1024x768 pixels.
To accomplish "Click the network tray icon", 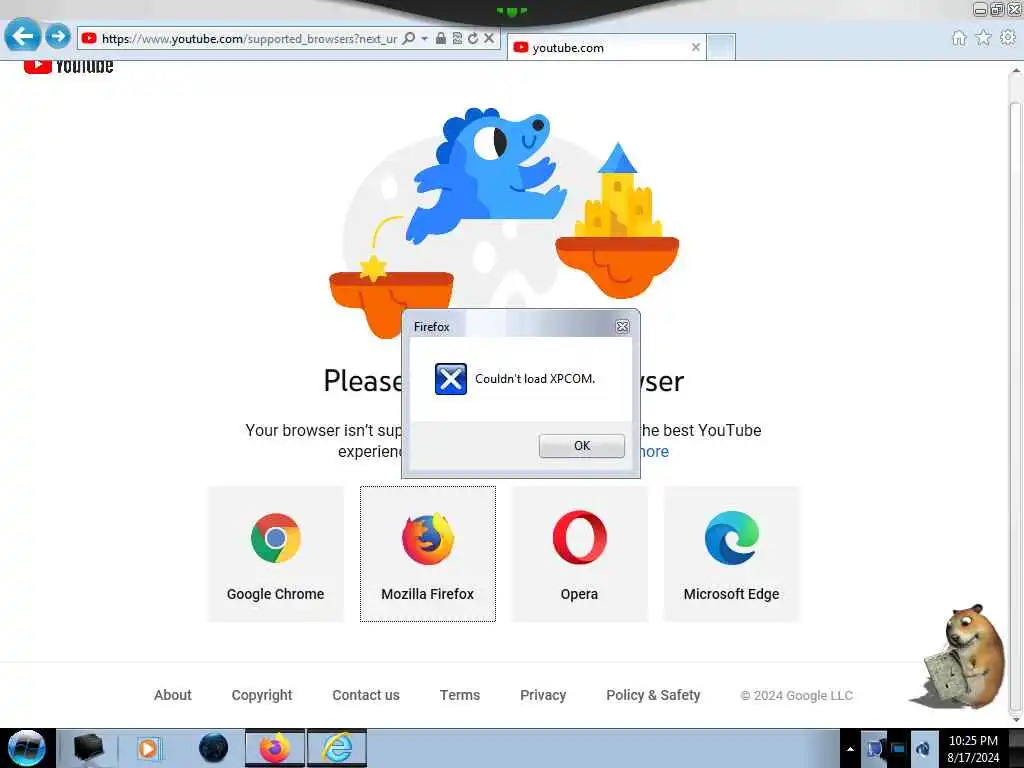I will coord(898,749).
